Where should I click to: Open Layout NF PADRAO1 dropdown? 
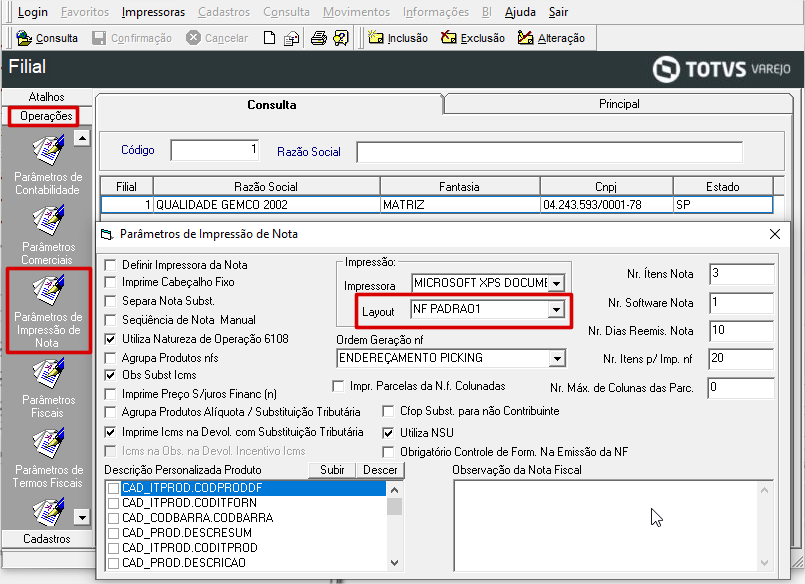click(556, 309)
